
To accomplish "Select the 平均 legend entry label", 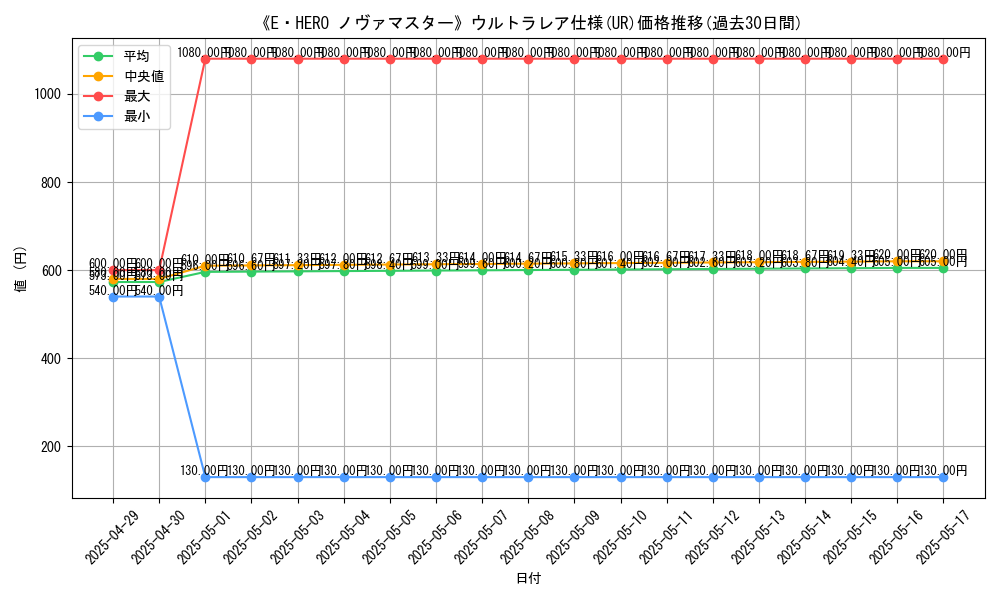I will [x=136, y=56].
